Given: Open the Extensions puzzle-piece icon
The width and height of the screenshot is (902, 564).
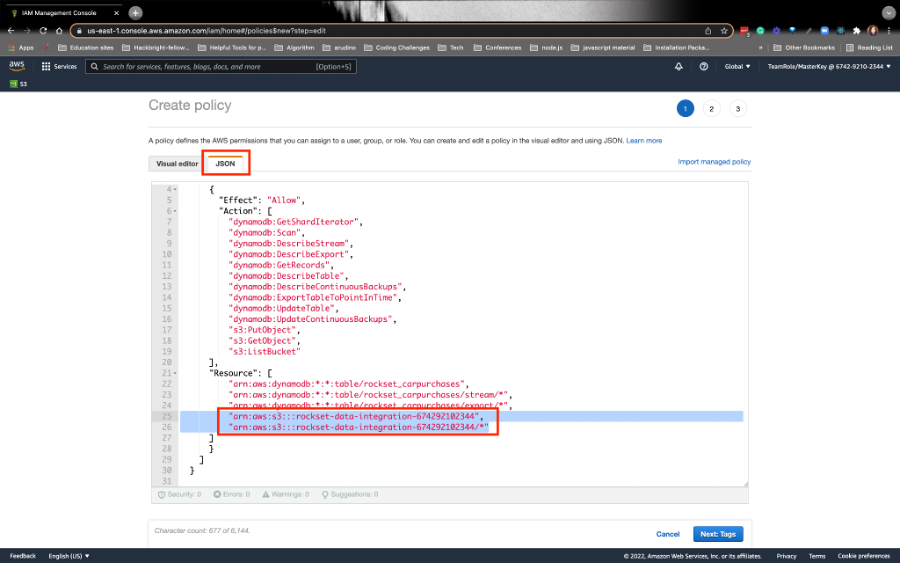Looking at the screenshot, I should point(857,31).
